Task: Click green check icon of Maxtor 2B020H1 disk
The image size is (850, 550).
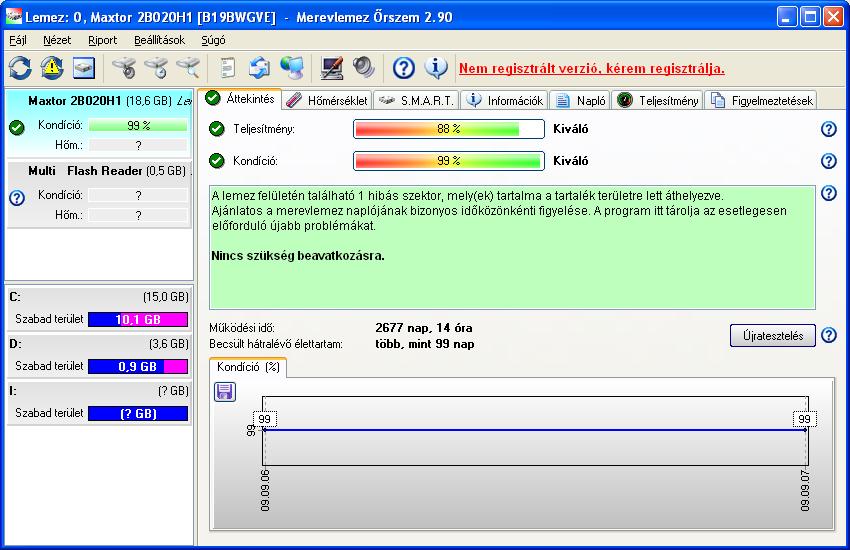Action: pyautogui.click(x=17, y=128)
